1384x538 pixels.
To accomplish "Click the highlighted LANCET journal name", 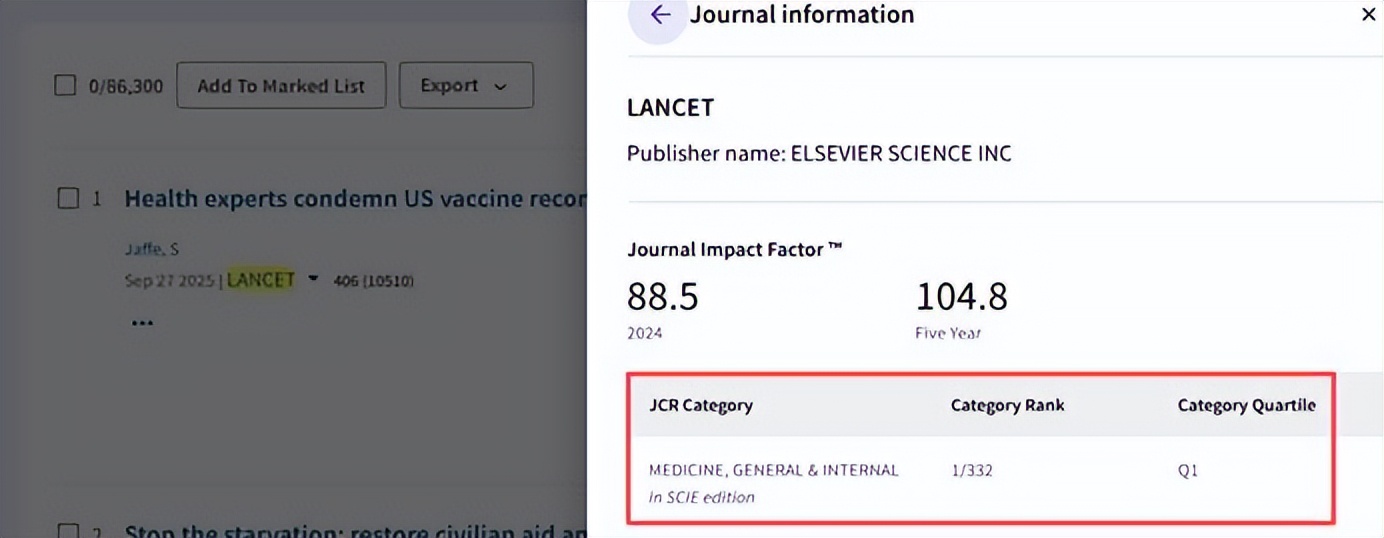I will click(261, 280).
